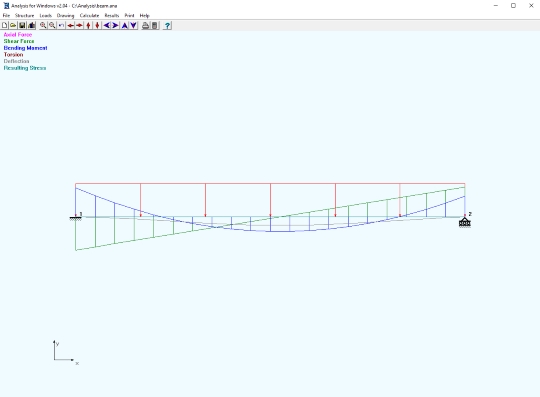Click the printer toolbar icon

pyautogui.click(x=146, y=25)
